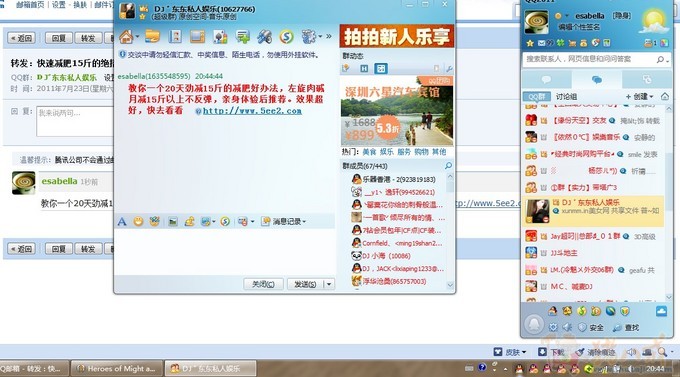The image size is (680, 377).
Task: Open the group settings gear icon
Action: (308, 37)
